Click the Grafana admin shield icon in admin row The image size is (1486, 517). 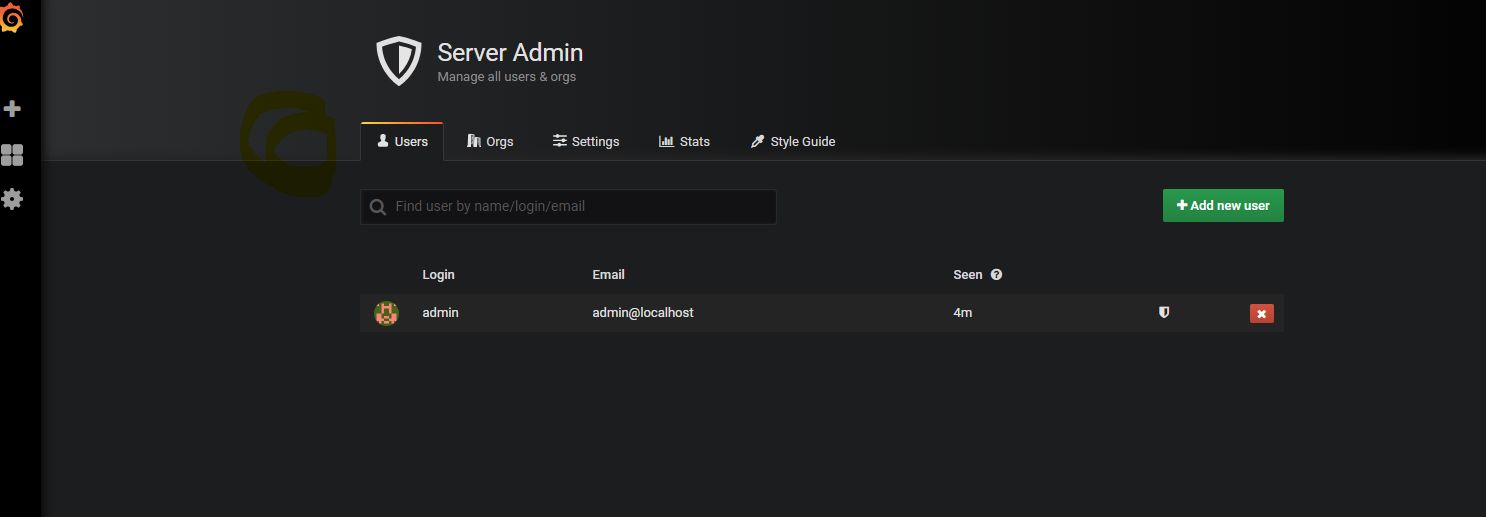click(x=1163, y=313)
